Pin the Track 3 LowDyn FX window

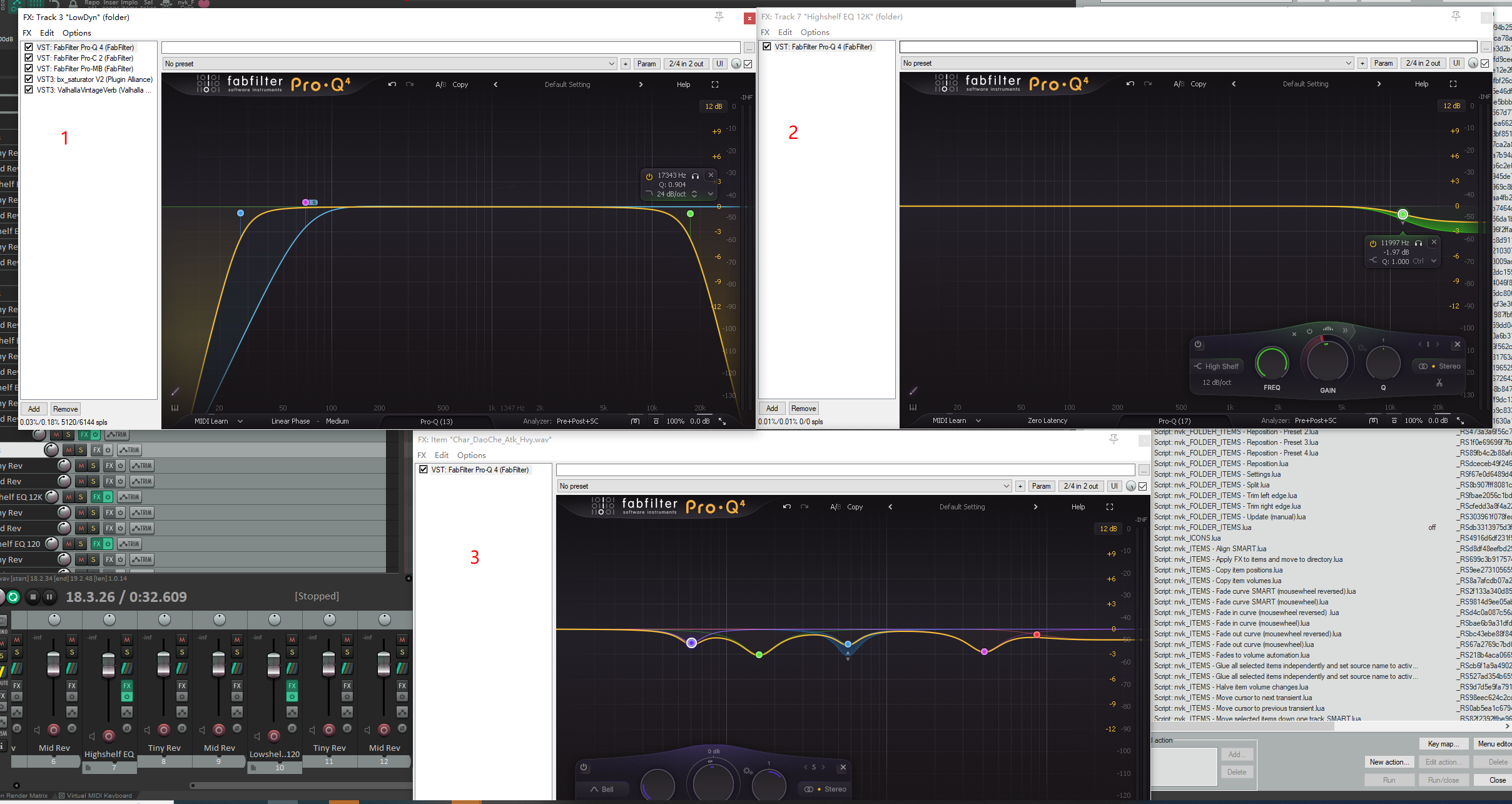(x=719, y=17)
